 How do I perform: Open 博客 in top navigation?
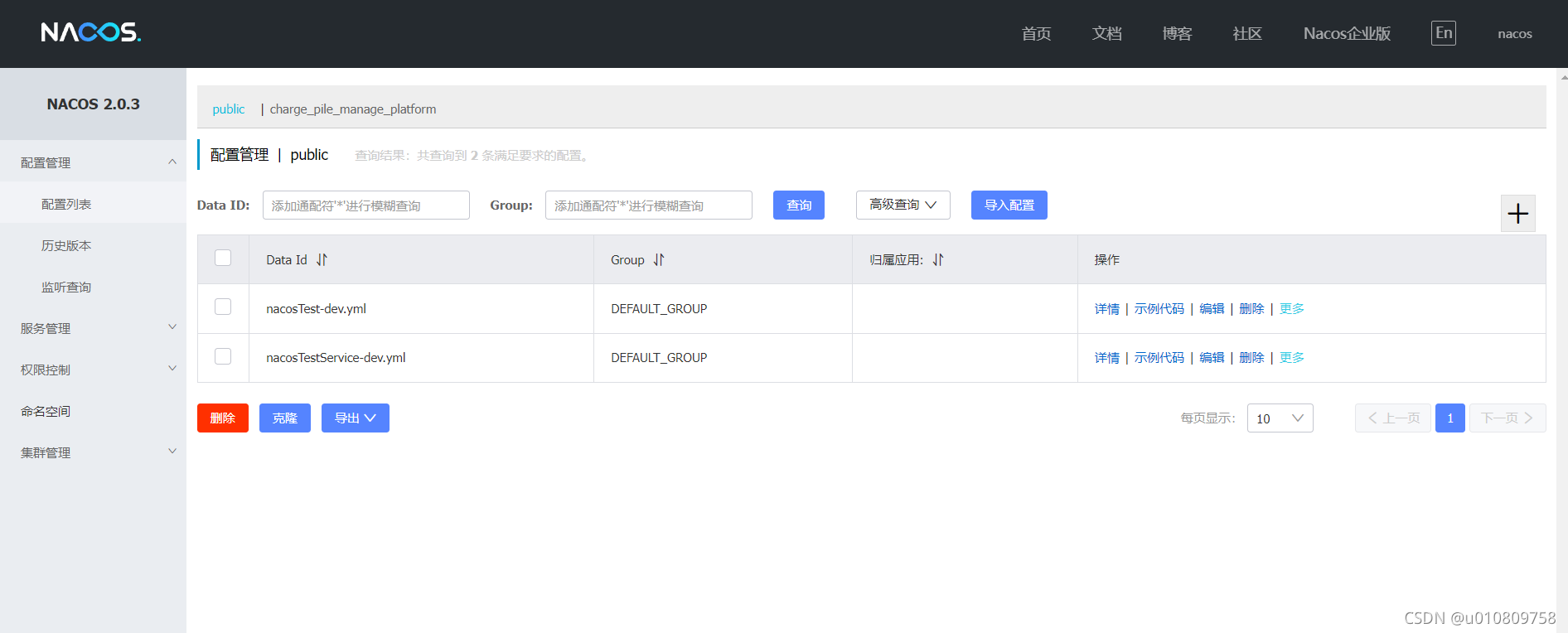(x=1177, y=33)
